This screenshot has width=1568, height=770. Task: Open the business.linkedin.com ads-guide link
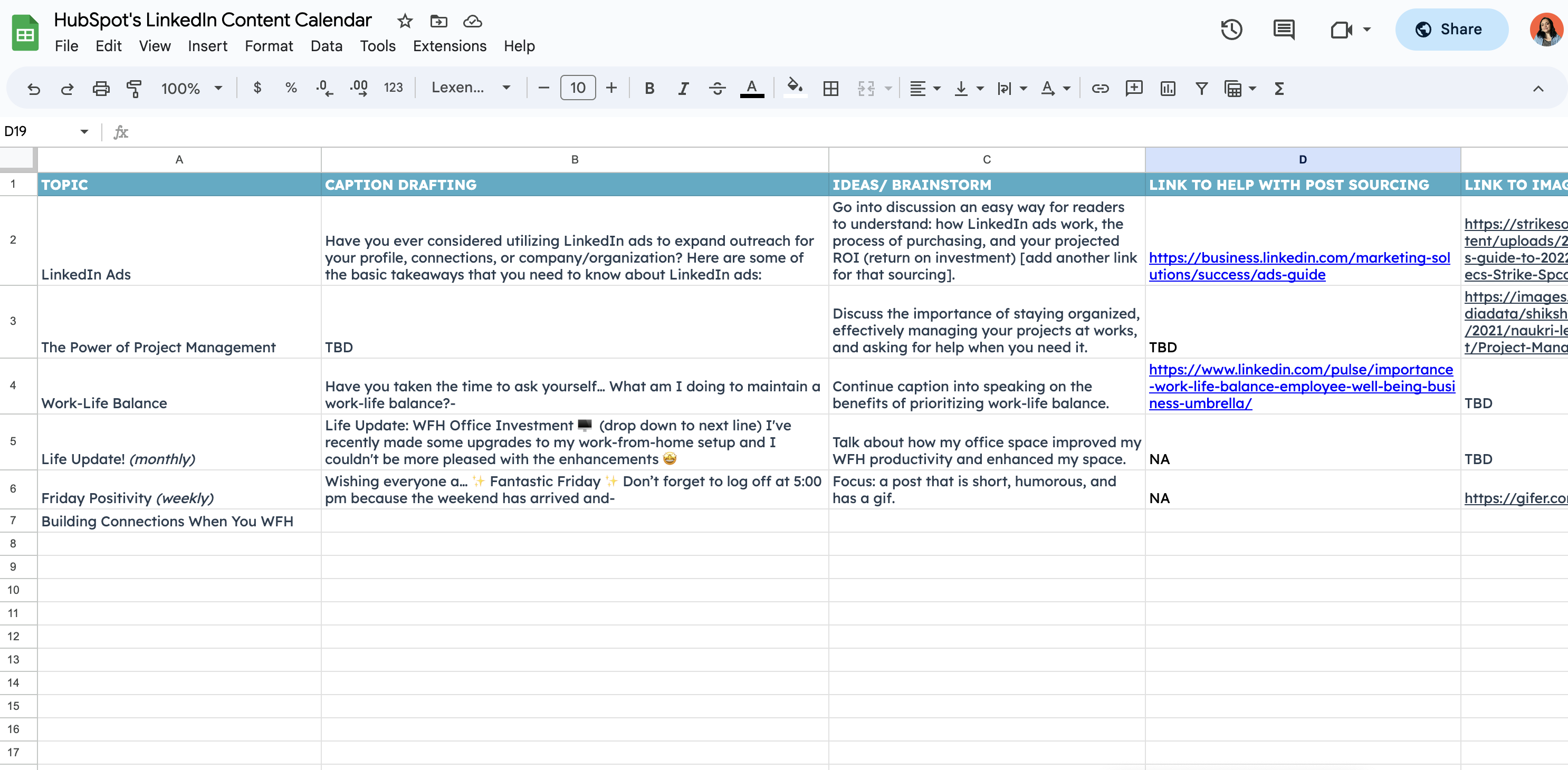click(x=1299, y=266)
